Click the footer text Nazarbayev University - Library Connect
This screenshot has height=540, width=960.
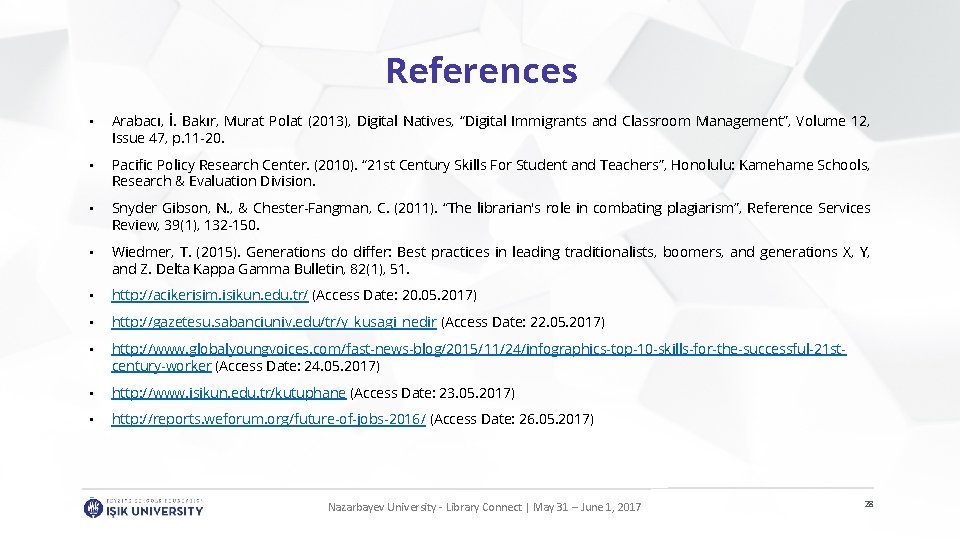pyautogui.click(x=424, y=507)
